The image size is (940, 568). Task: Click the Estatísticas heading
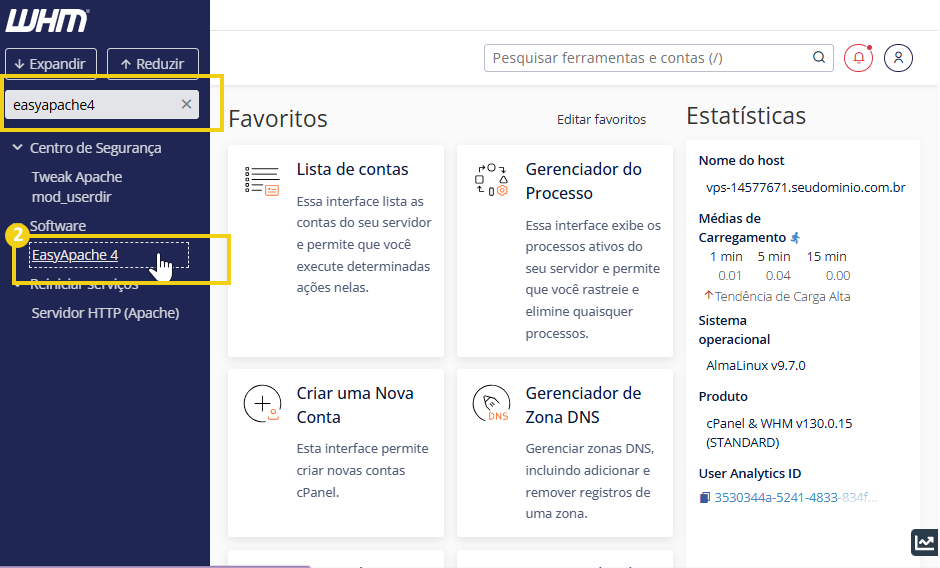(746, 115)
